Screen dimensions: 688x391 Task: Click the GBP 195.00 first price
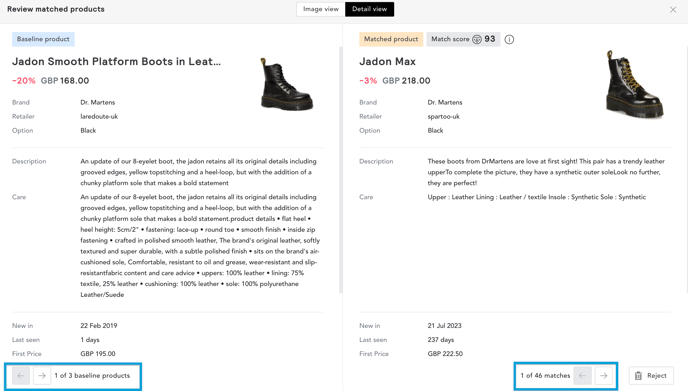click(98, 354)
